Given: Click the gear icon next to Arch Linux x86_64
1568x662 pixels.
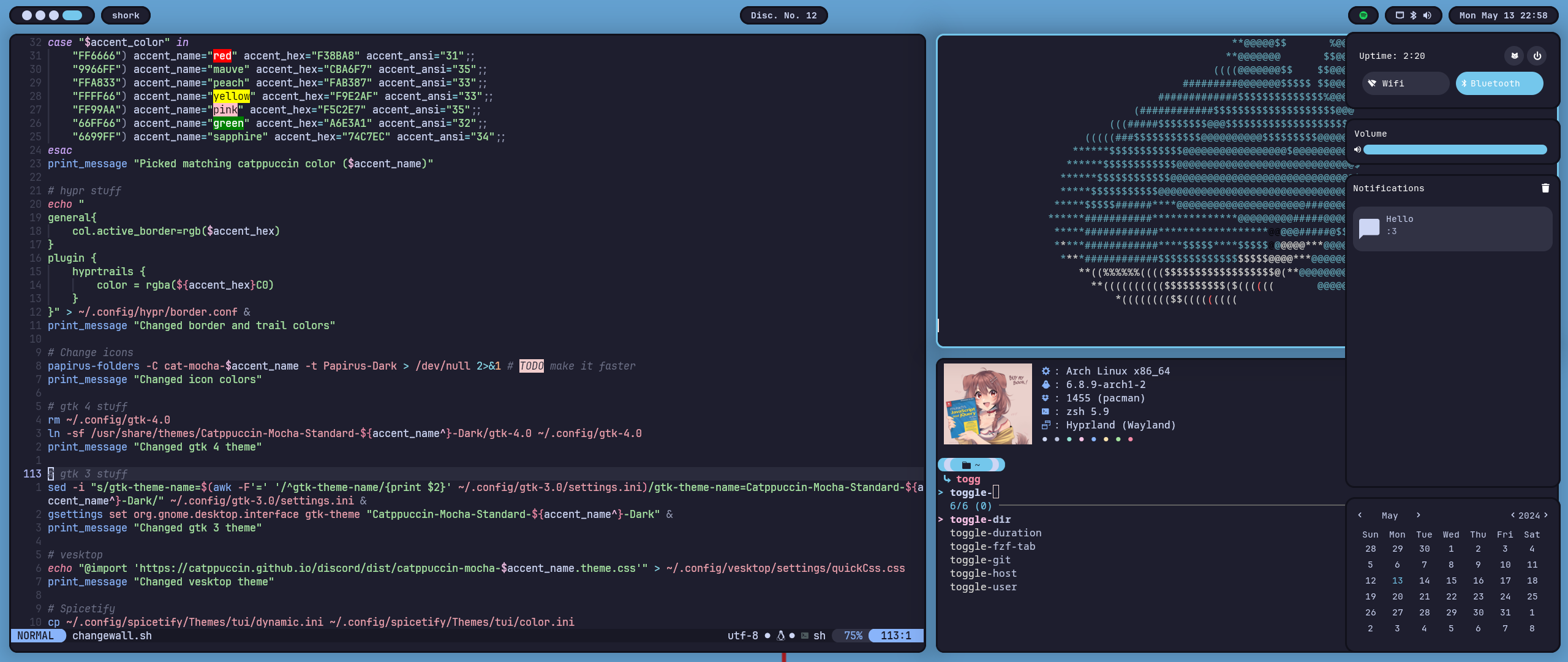Looking at the screenshot, I should pos(1046,371).
